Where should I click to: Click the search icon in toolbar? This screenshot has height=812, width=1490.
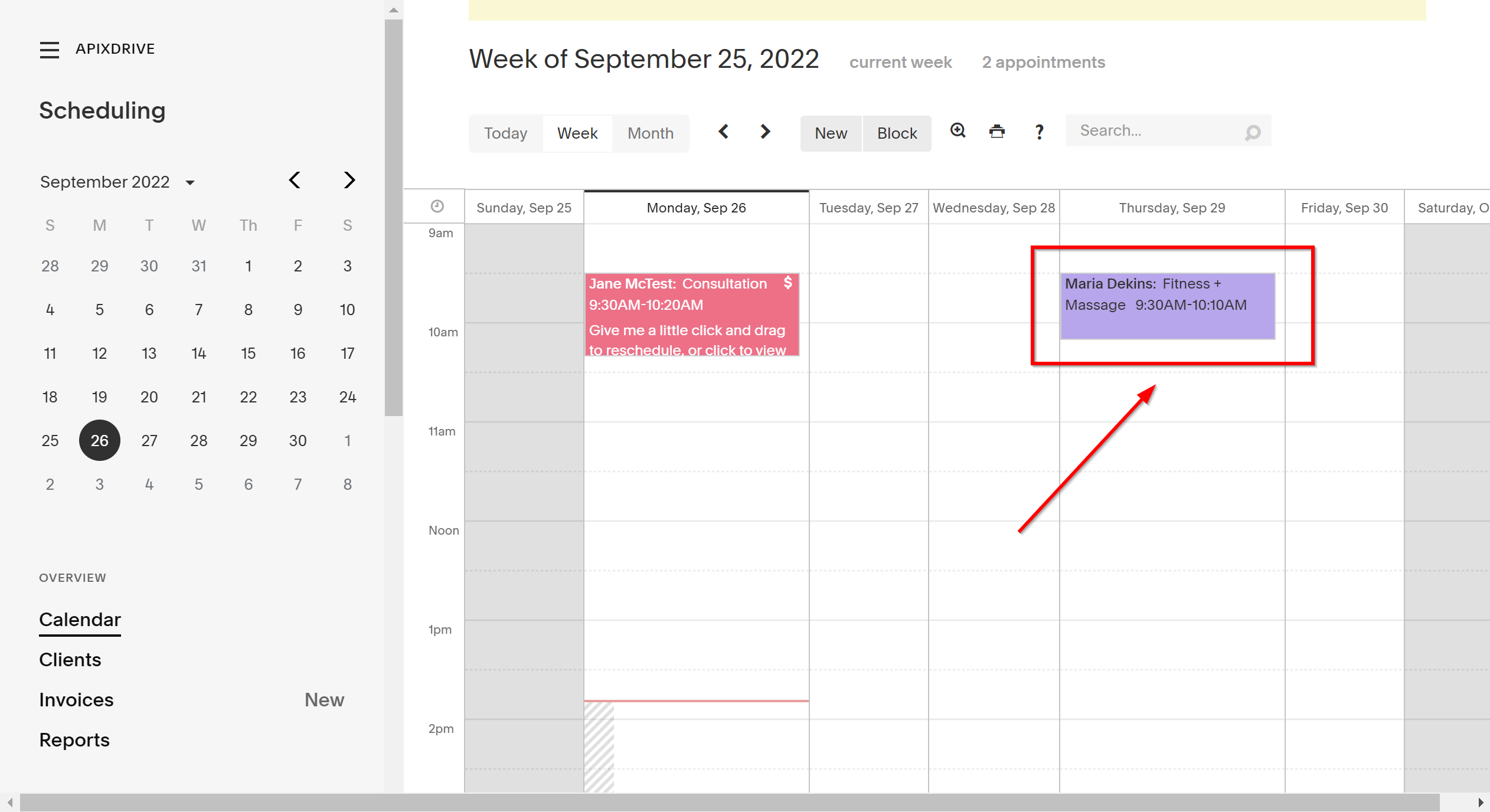click(1252, 132)
